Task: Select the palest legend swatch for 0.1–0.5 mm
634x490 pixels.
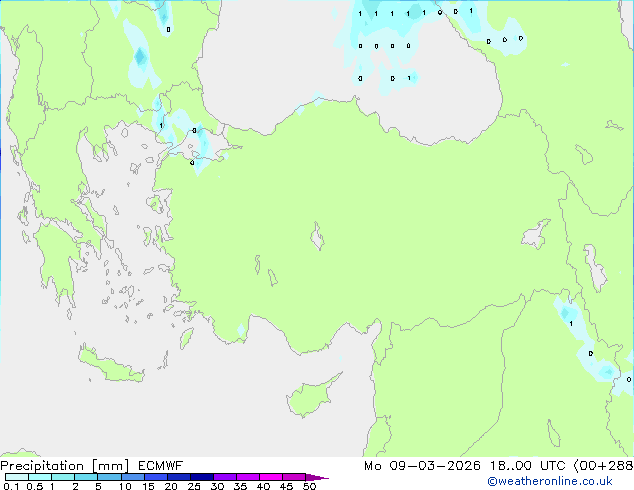Action: pyautogui.click(x=17, y=477)
